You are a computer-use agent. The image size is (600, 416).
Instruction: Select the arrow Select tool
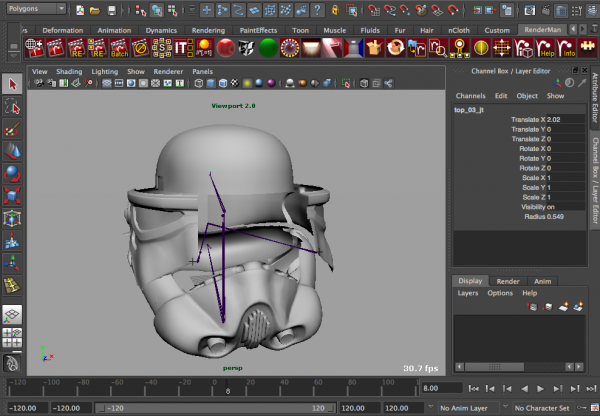tap(12, 84)
